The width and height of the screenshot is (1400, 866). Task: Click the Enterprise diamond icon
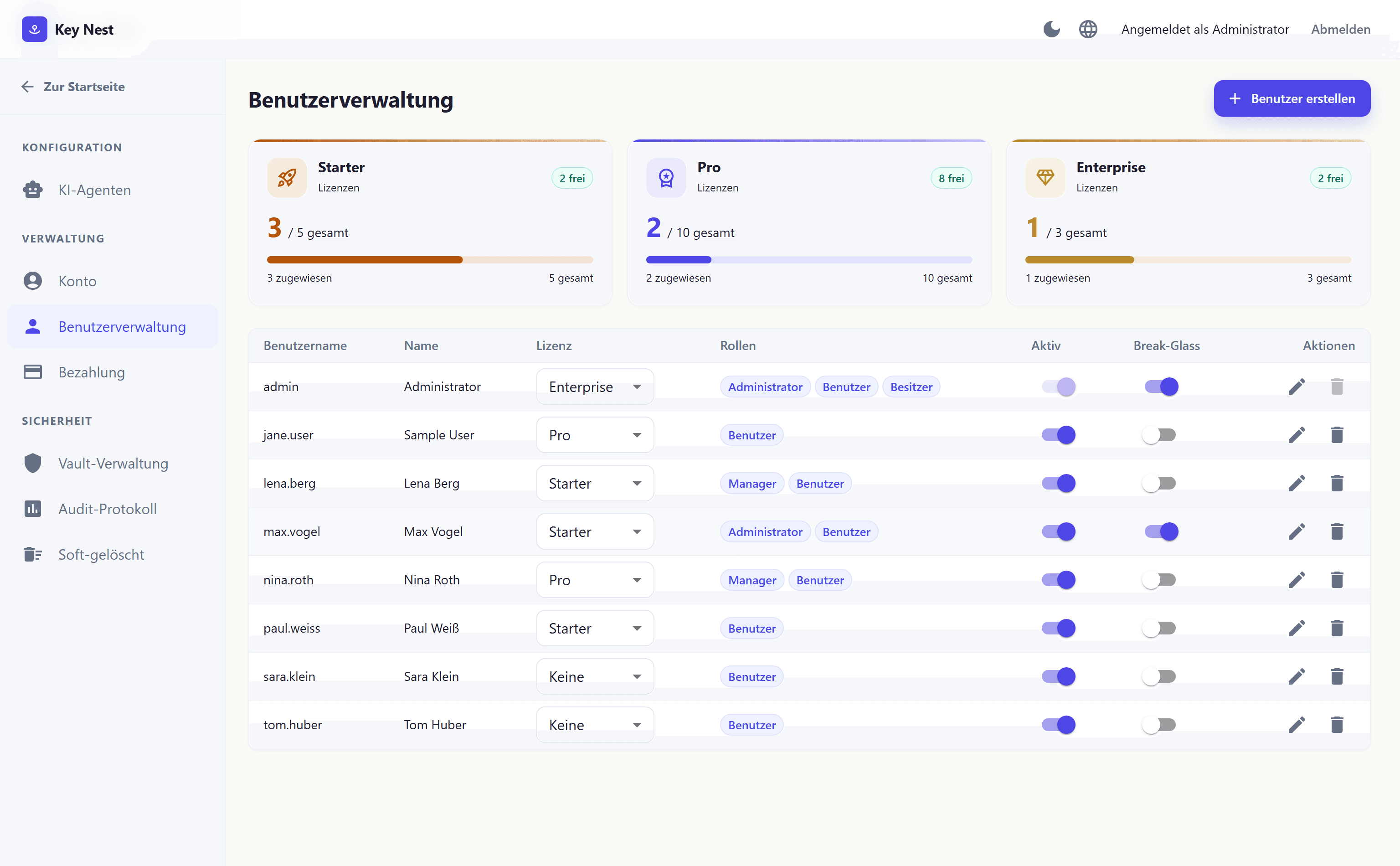click(1045, 178)
